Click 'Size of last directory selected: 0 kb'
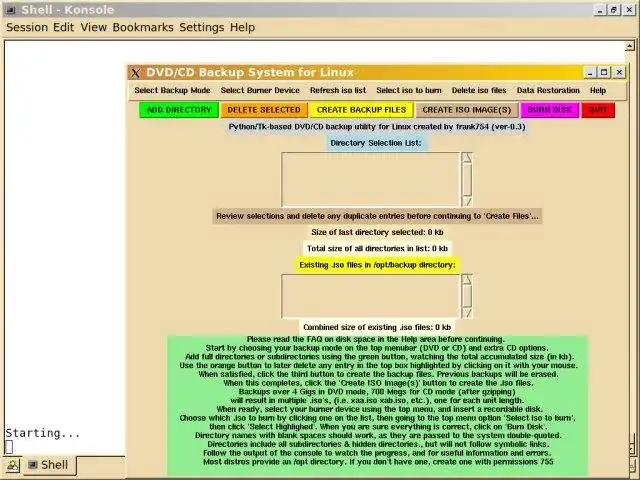The height and width of the screenshot is (480, 640). (377, 232)
